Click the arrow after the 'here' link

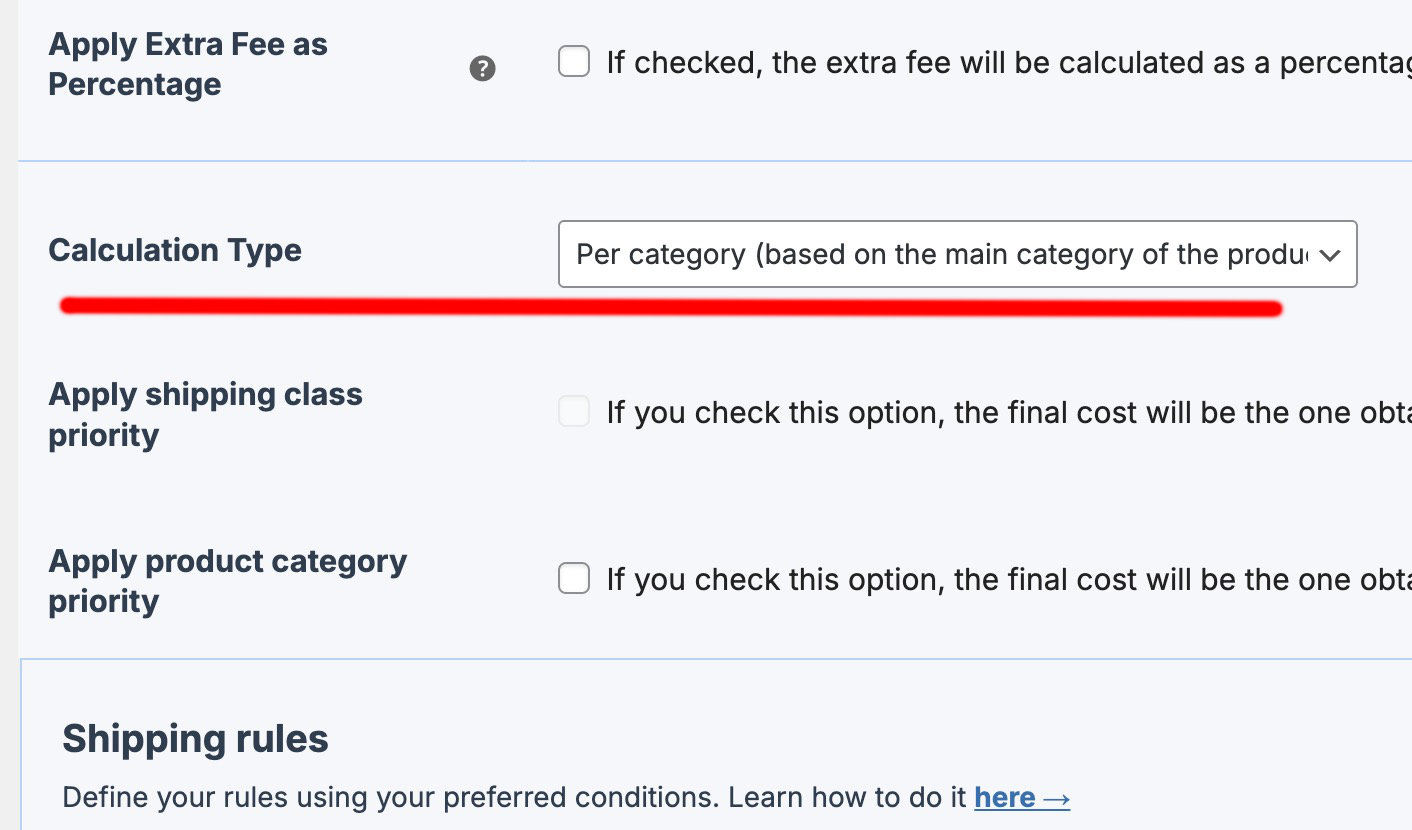[1056, 798]
